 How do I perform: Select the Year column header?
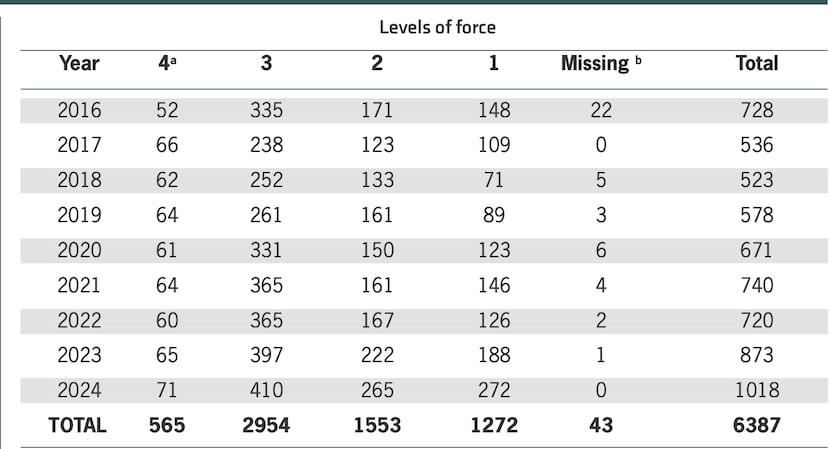(x=79, y=63)
